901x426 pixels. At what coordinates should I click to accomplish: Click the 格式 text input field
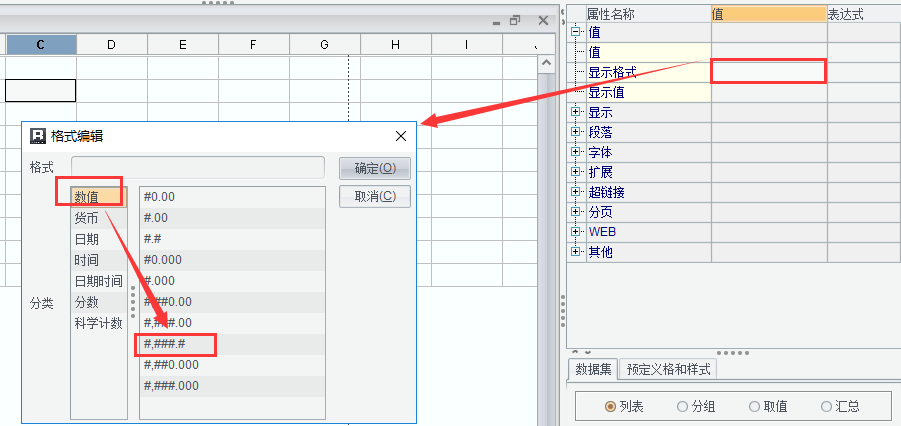198,167
